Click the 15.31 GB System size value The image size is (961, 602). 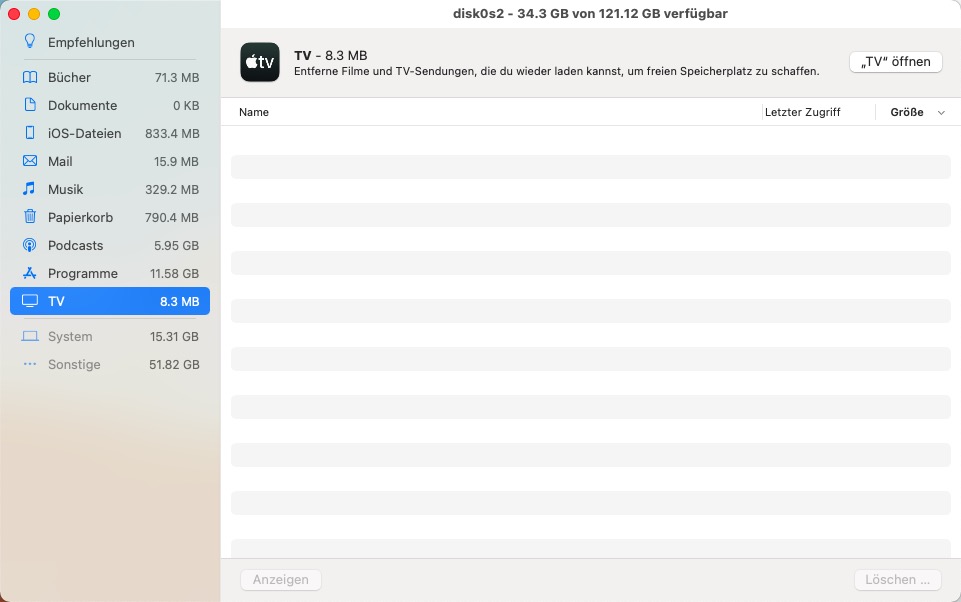coord(174,337)
